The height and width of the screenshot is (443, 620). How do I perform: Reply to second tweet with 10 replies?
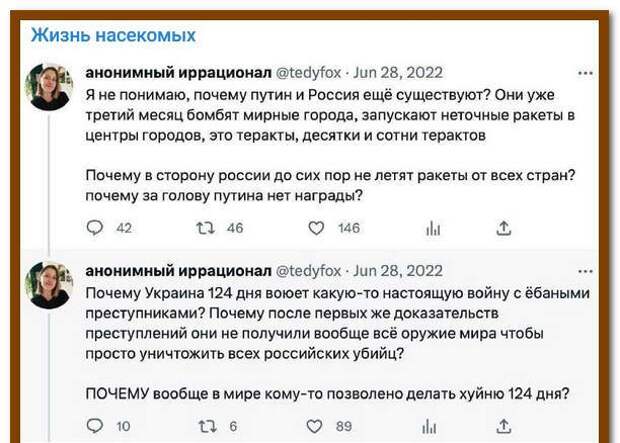pos(95,426)
